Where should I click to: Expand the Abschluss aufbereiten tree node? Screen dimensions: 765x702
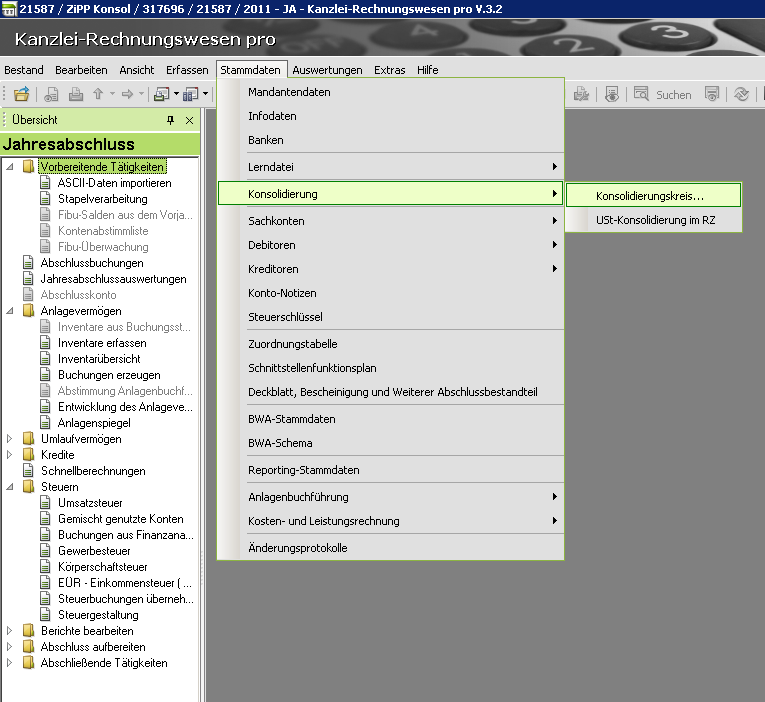coord(9,646)
